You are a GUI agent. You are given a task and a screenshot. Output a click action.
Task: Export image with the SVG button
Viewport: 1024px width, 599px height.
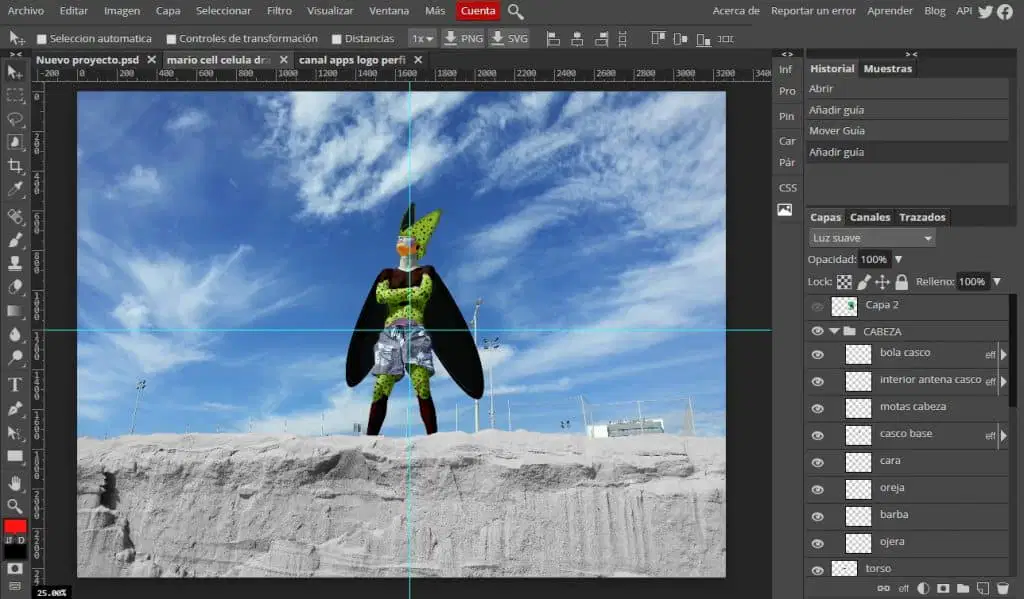tap(509, 39)
